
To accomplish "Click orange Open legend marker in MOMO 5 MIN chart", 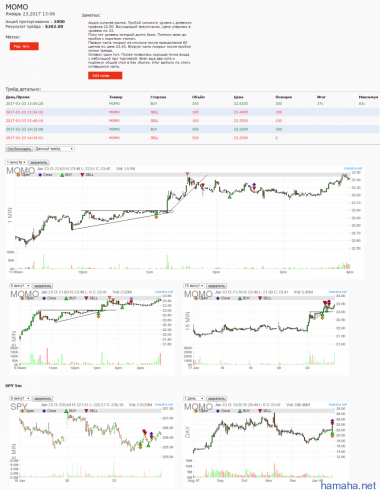I will point(23,298).
